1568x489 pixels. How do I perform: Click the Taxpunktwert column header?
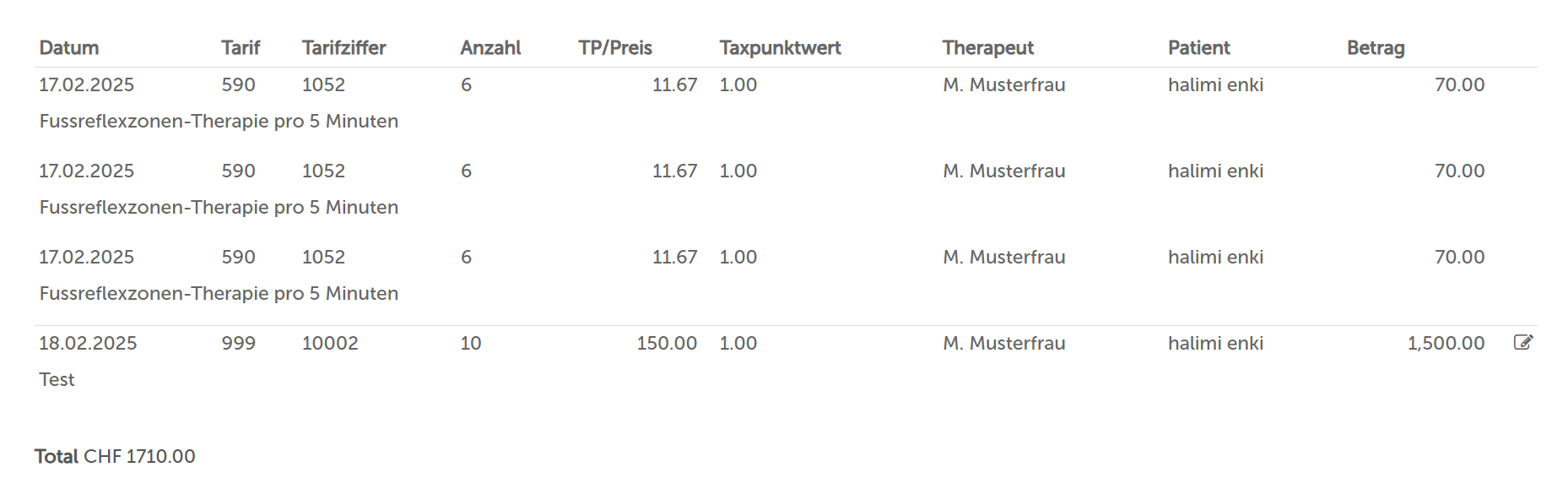[x=780, y=48]
